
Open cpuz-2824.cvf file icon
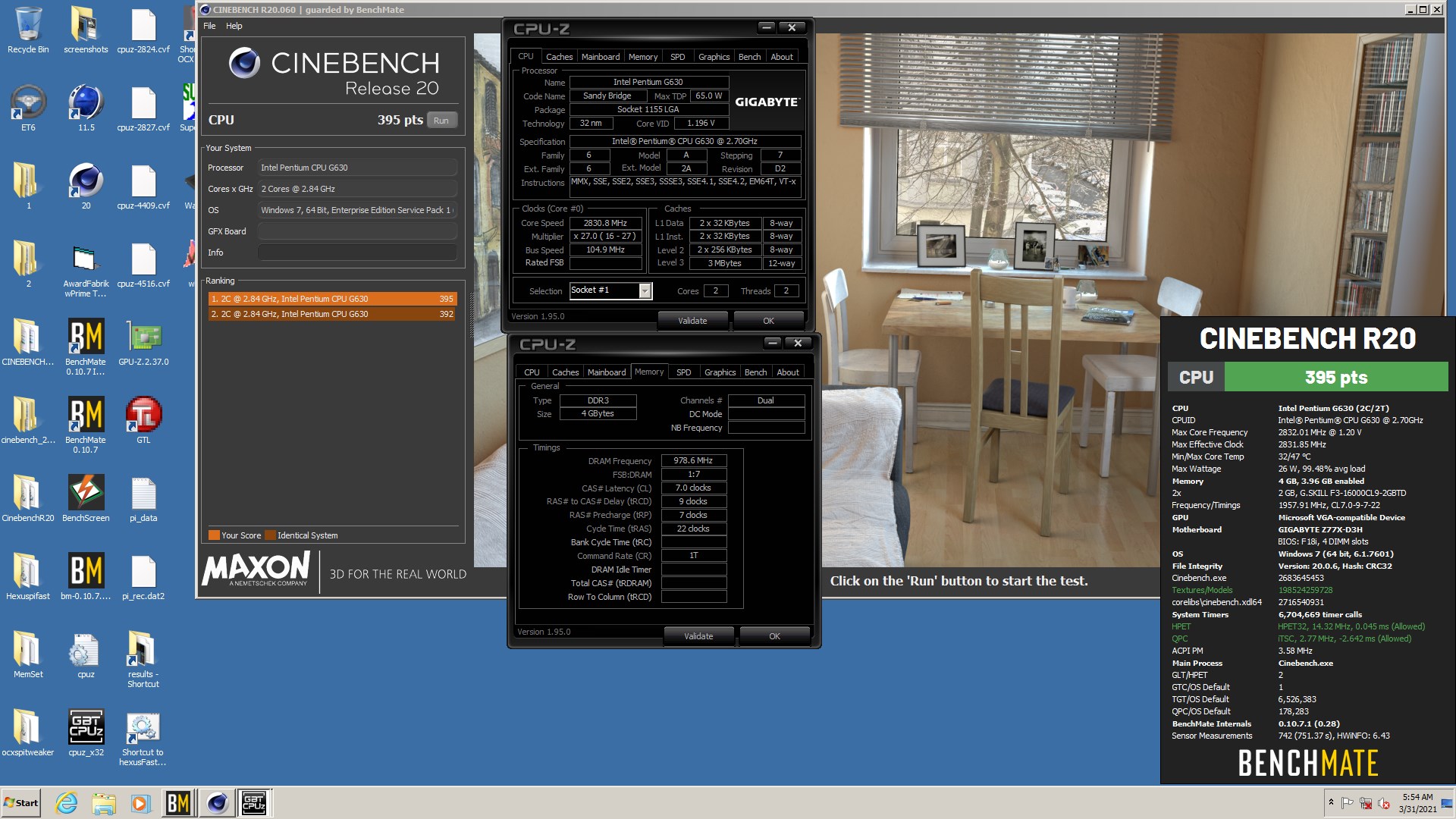pos(143,30)
